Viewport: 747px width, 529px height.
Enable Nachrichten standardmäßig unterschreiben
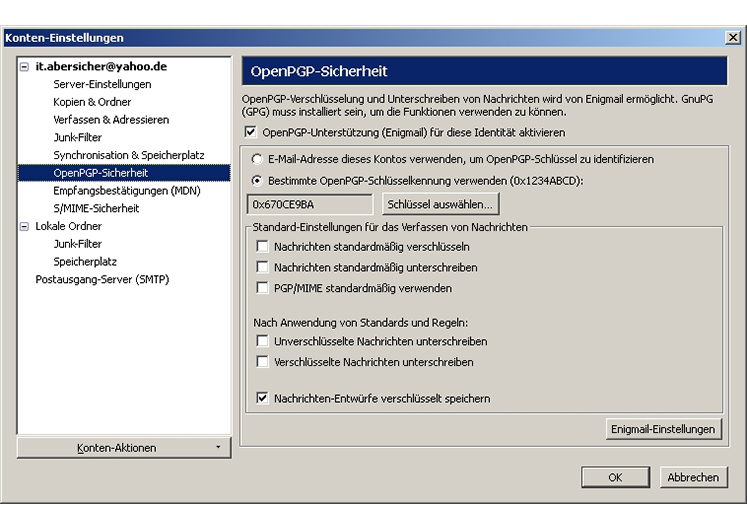263,267
